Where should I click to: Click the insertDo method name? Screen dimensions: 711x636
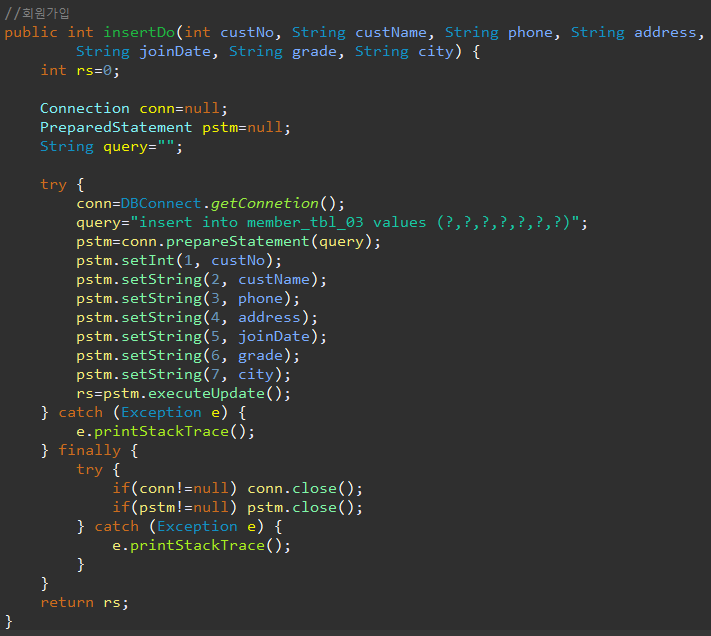139,32
